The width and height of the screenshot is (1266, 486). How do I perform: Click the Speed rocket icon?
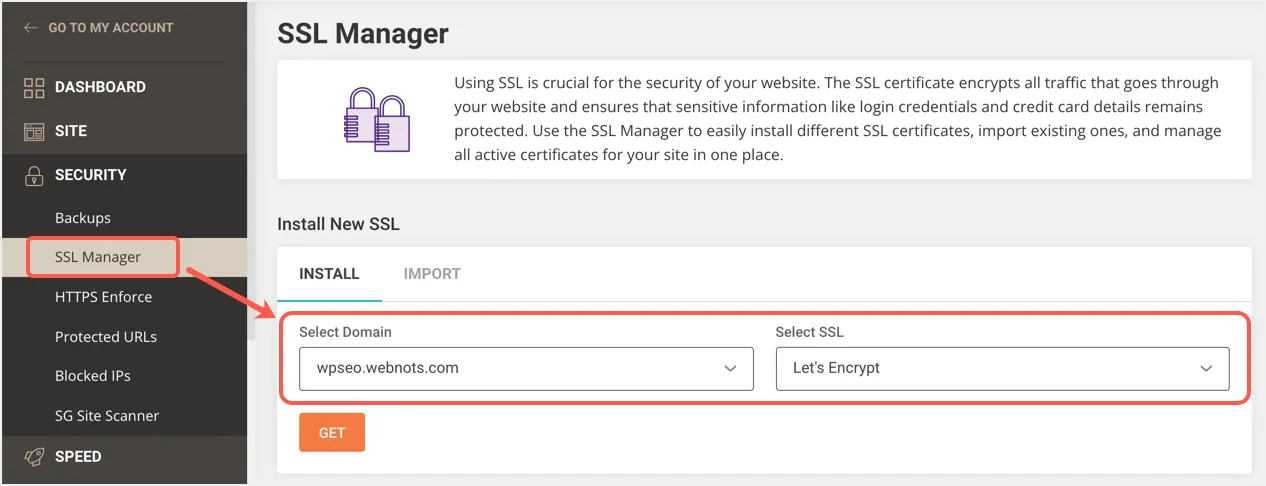[x=34, y=457]
